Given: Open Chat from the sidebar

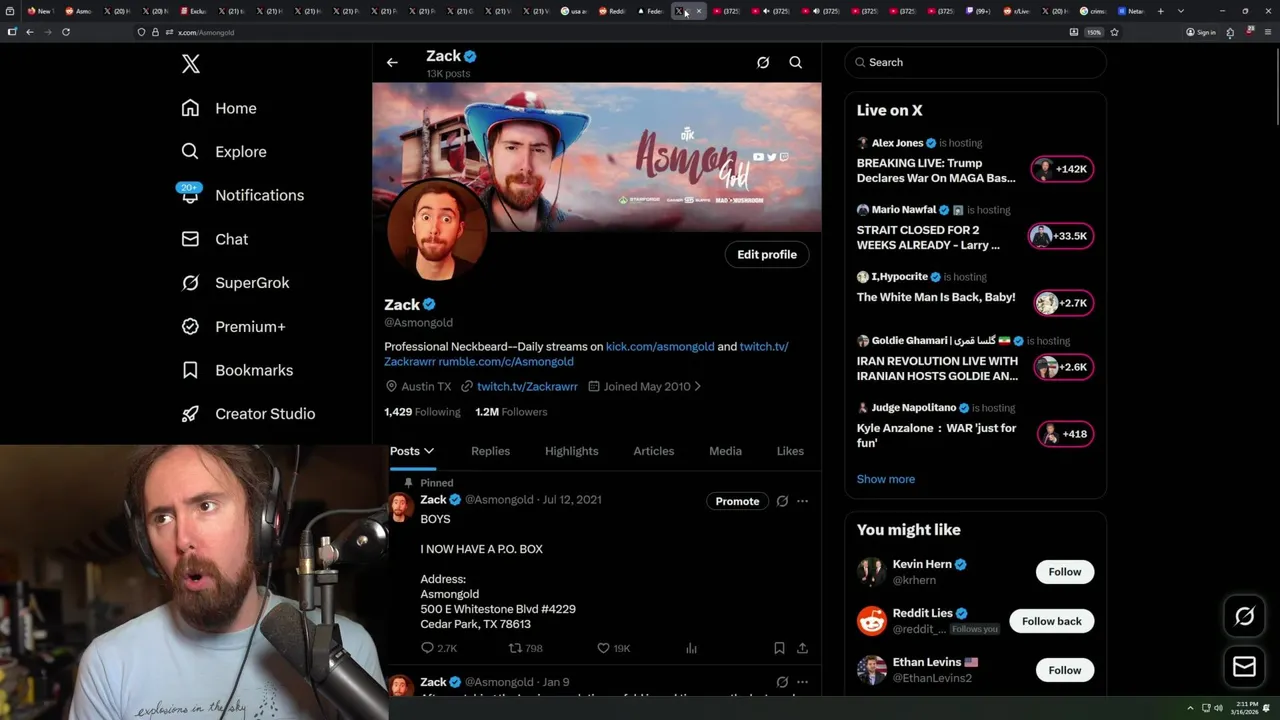Looking at the screenshot, I should 214,239.
